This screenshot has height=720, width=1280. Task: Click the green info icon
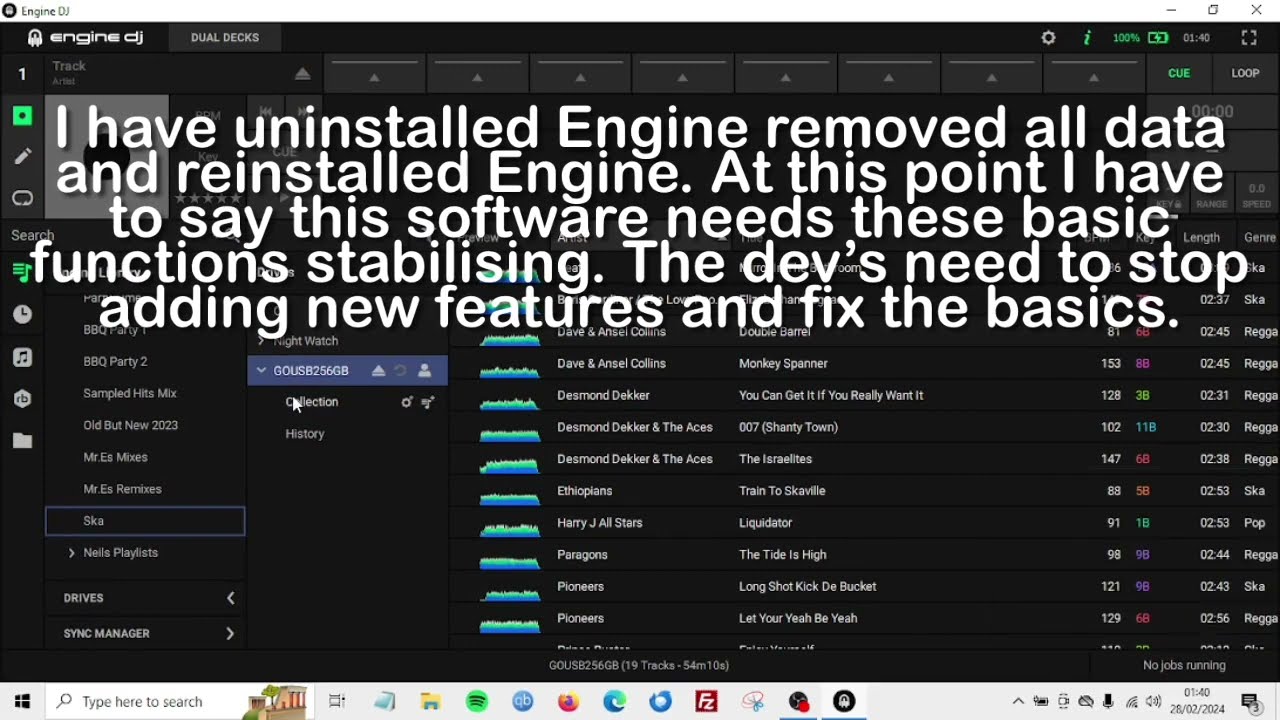(1087, 38)
